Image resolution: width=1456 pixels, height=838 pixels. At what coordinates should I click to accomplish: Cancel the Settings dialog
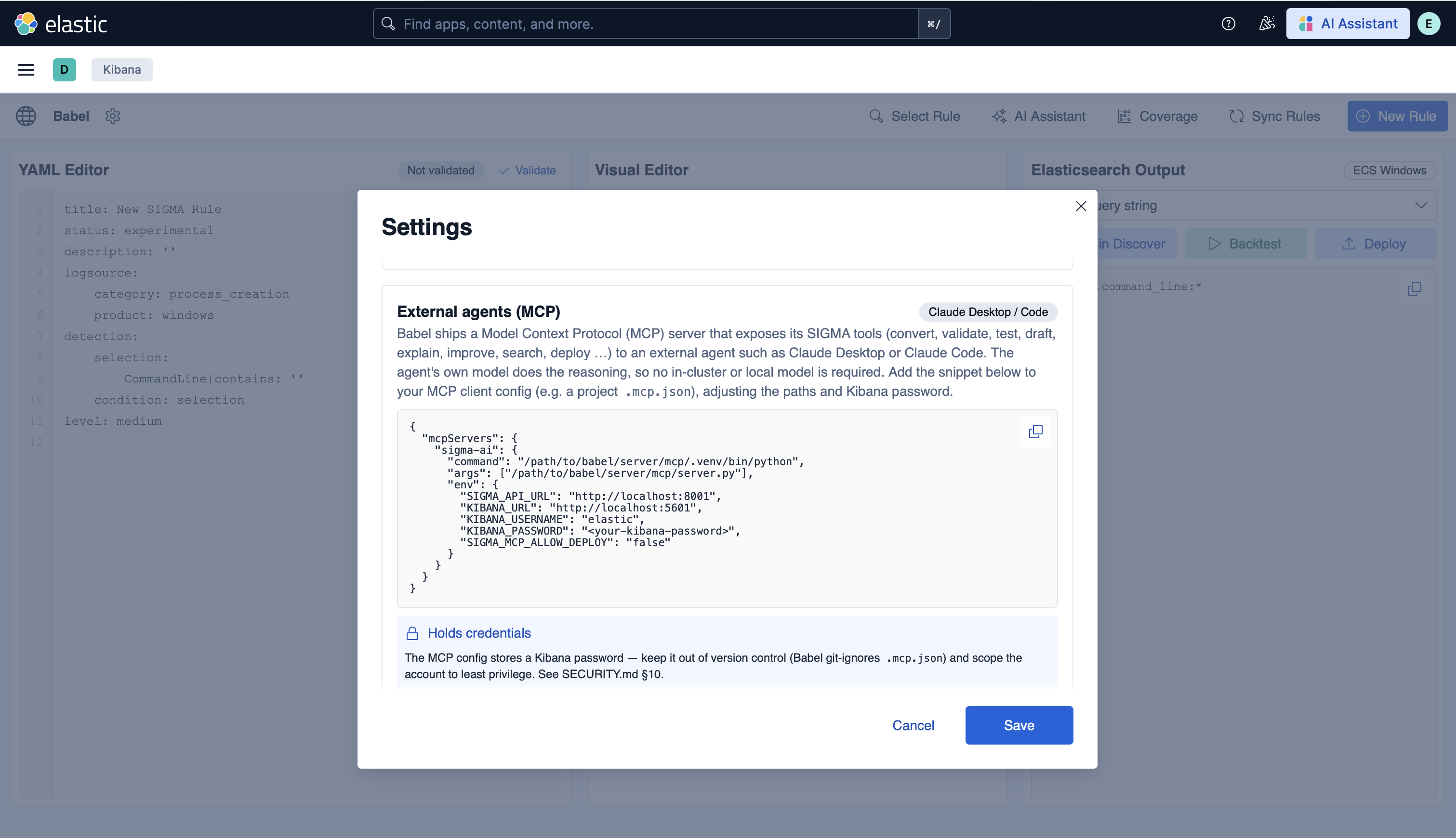[913, 726]
